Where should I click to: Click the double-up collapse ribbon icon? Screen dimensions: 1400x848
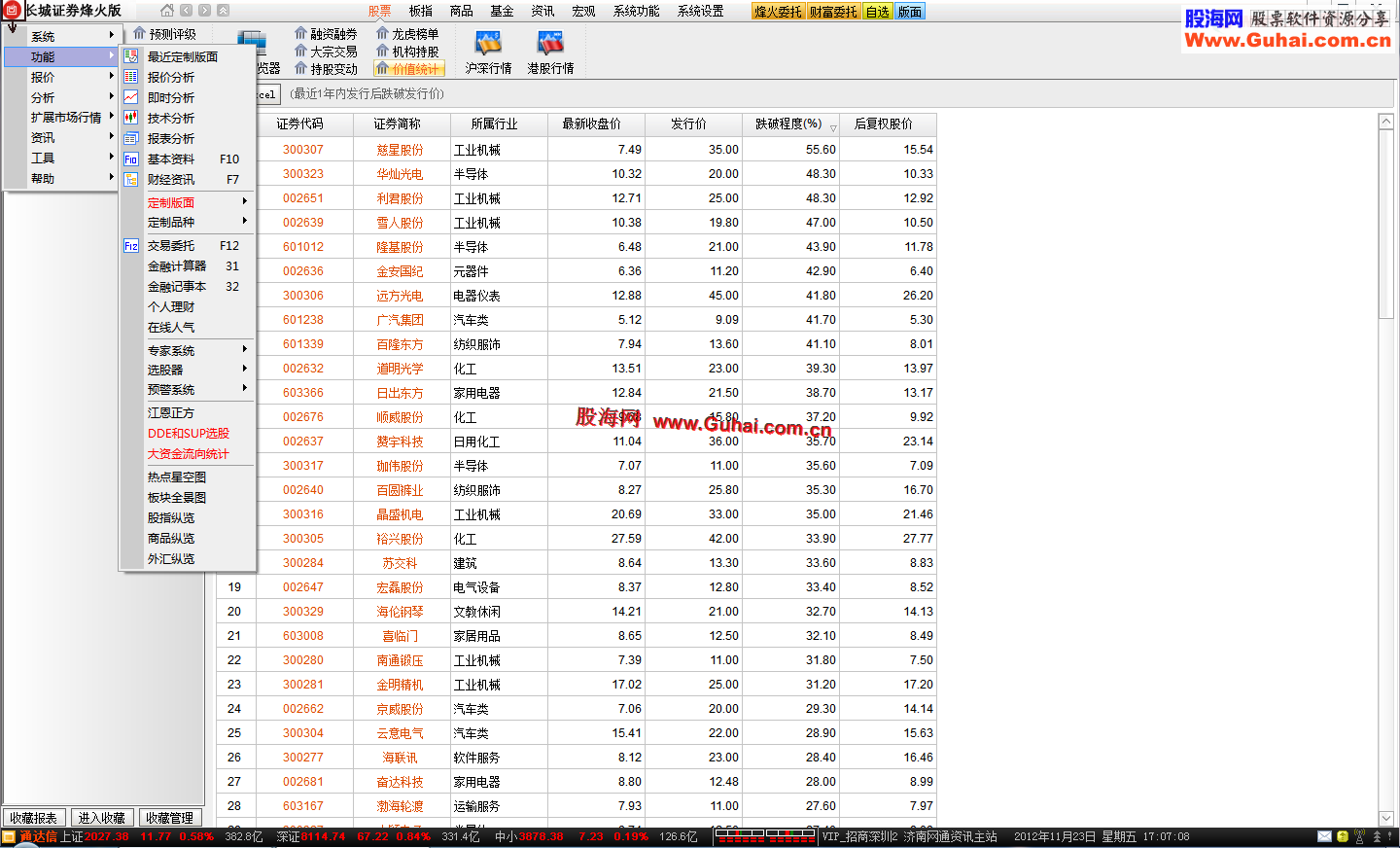[x=223, y=11]
